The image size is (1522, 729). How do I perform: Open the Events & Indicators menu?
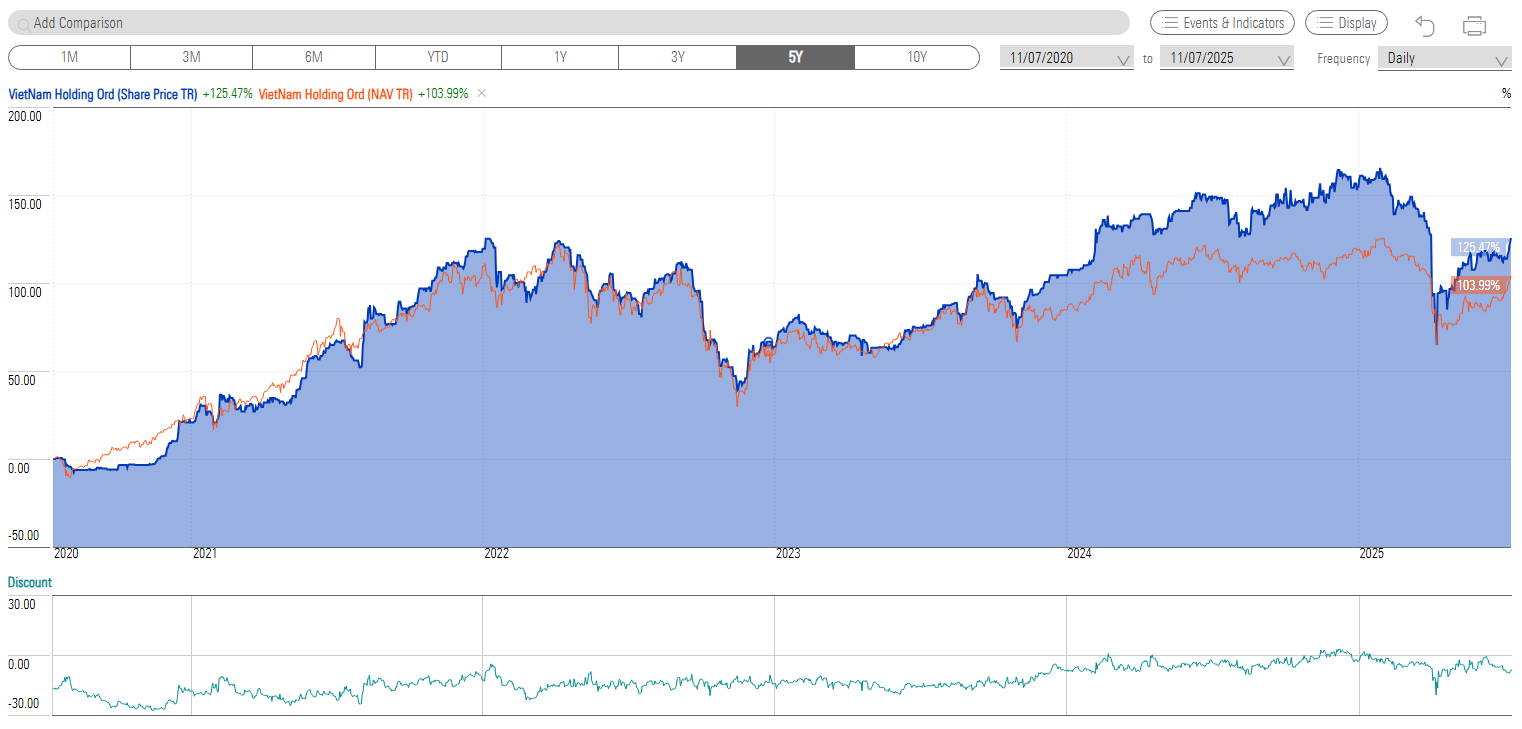1223,23
